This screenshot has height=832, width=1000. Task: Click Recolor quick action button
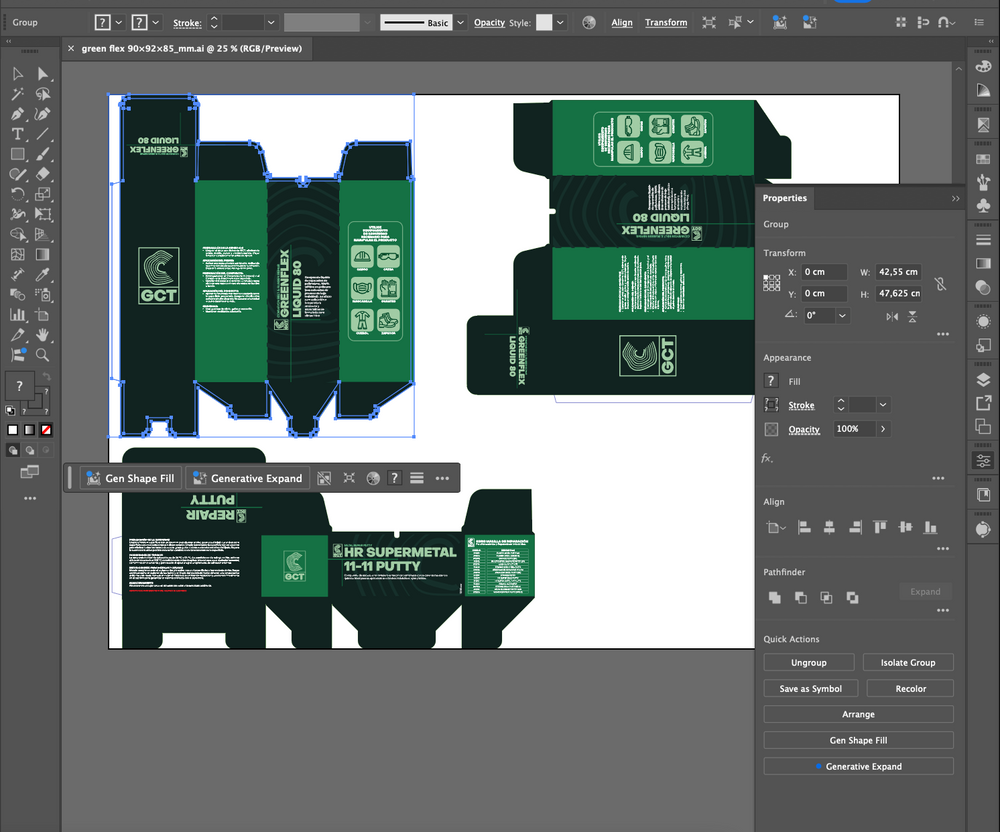[911, 689]
